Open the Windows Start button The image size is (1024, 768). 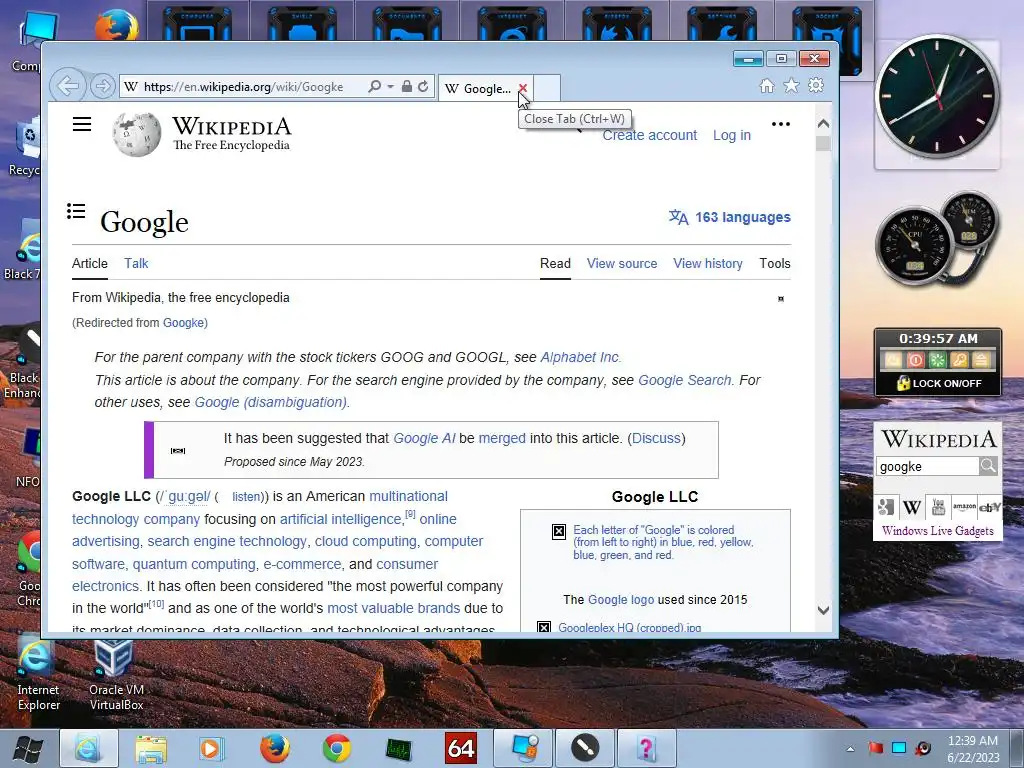[x=27, y=748]
